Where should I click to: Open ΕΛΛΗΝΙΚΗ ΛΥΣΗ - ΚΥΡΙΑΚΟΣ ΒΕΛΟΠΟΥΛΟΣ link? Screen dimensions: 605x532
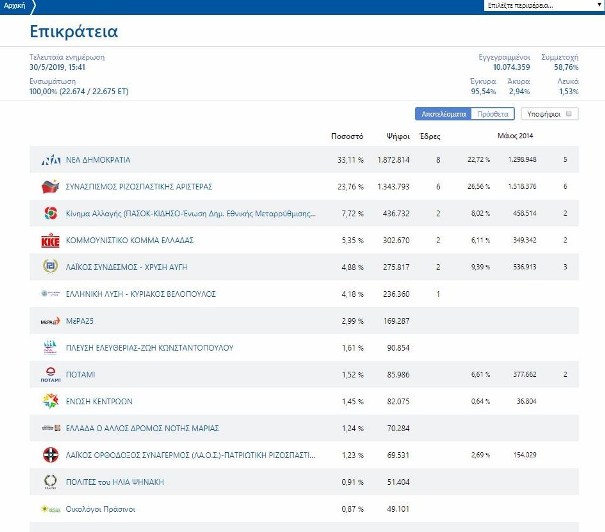(x=141, y=294)
